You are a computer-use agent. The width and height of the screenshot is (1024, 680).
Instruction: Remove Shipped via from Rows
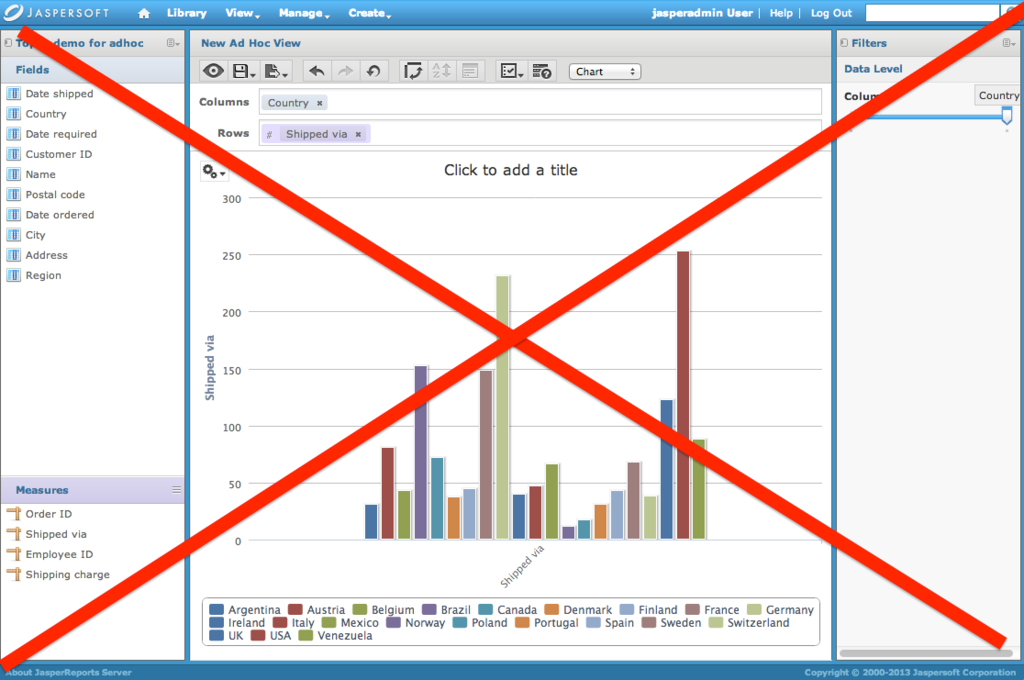(x=358, y=135)
